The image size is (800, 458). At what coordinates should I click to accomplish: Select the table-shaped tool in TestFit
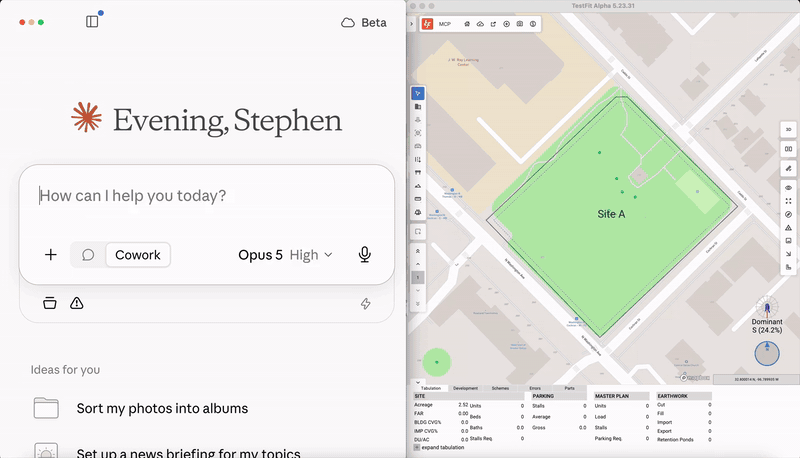tap(418, 173)
